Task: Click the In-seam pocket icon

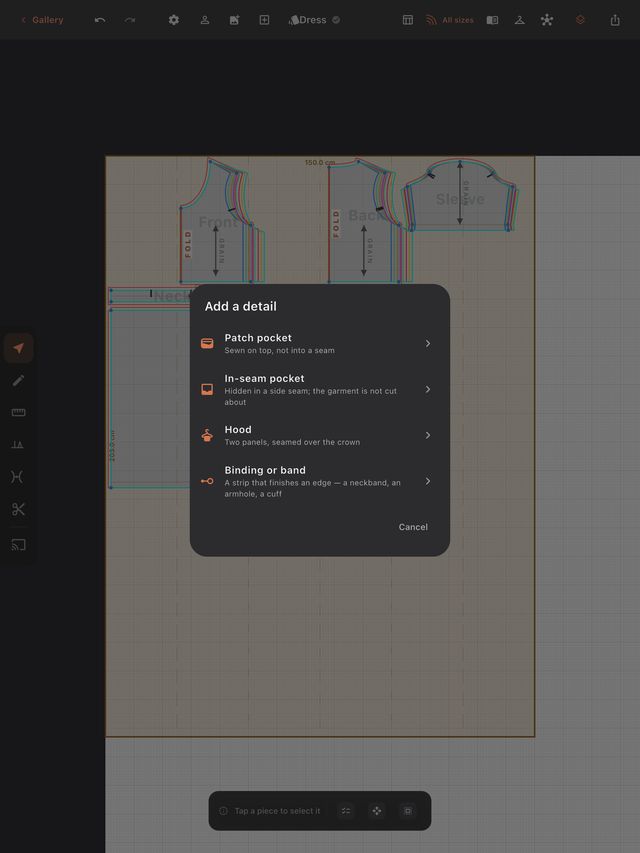Action: point(207,390)
